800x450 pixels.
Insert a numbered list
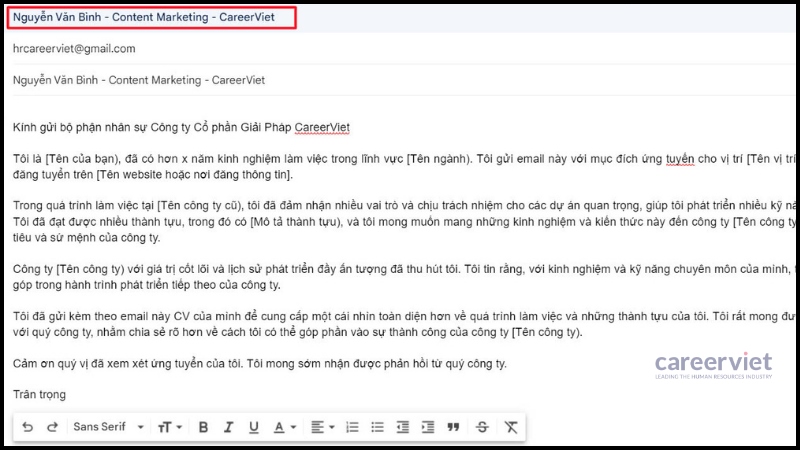352,427
